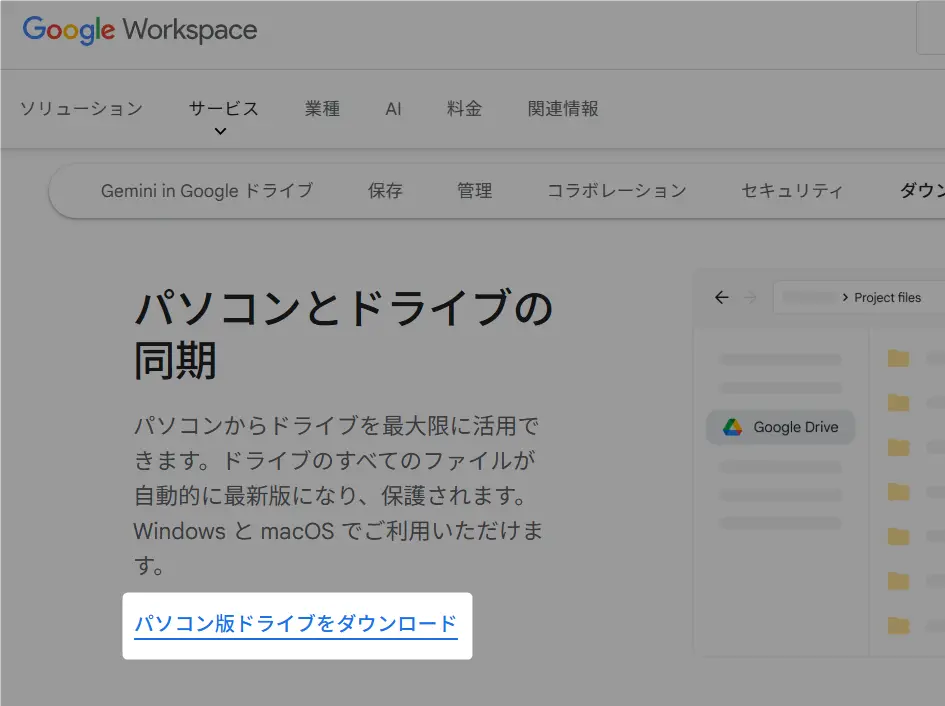Click the back arrow in the file browser illustration
The image size is (945, 706).
[x=722, y=297]
